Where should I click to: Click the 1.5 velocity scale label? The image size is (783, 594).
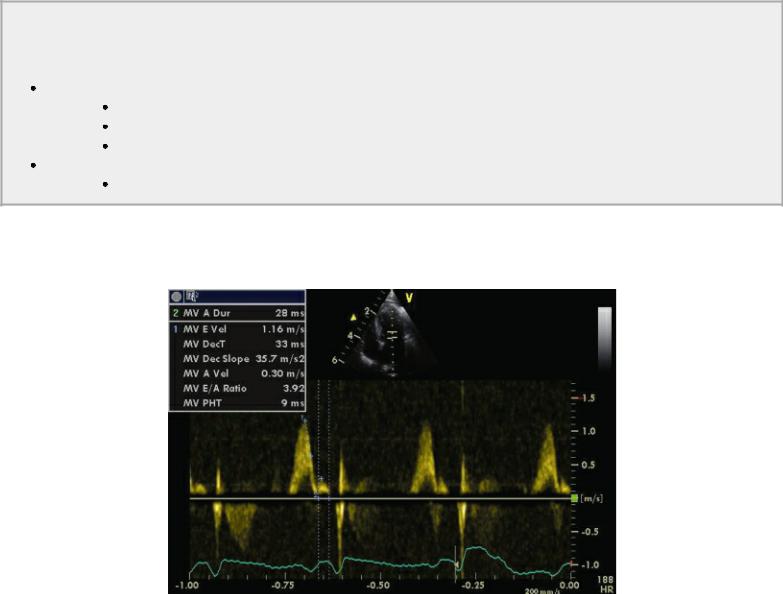coord(588,398)
